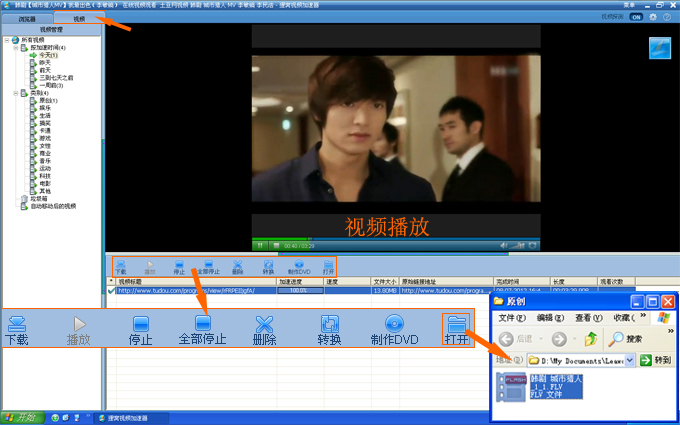680x425 pixels.
Task: Select the FLASH FLV file icon
Action: [512, 387]
